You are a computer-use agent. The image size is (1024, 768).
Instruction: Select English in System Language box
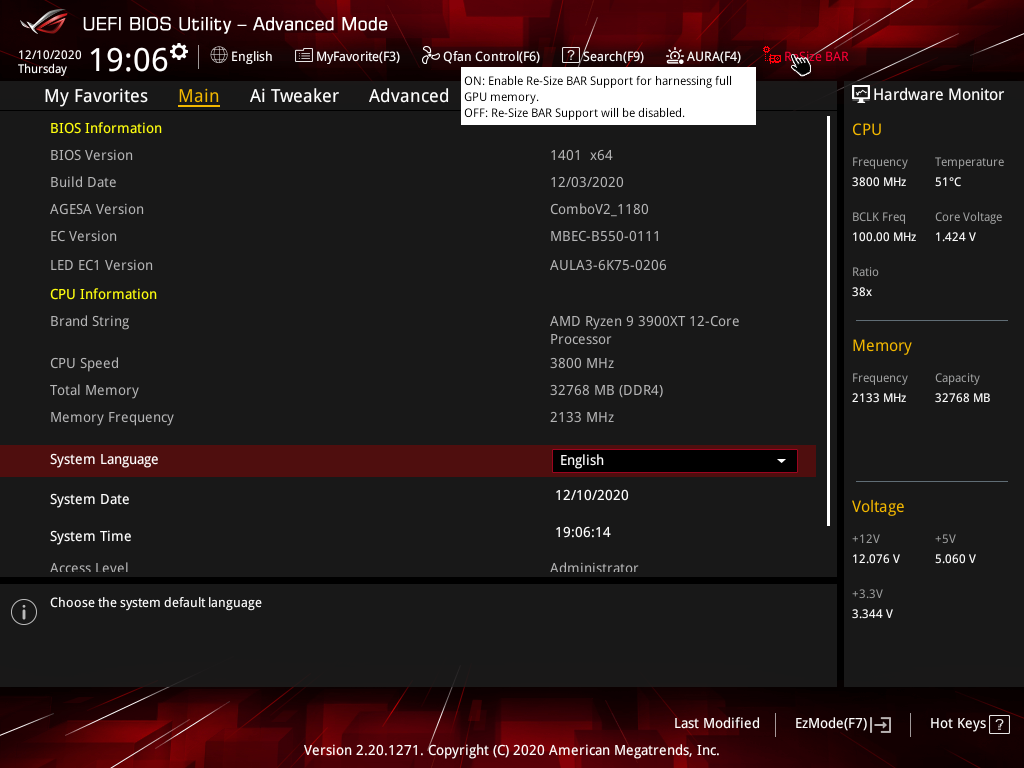click(675, 460)
